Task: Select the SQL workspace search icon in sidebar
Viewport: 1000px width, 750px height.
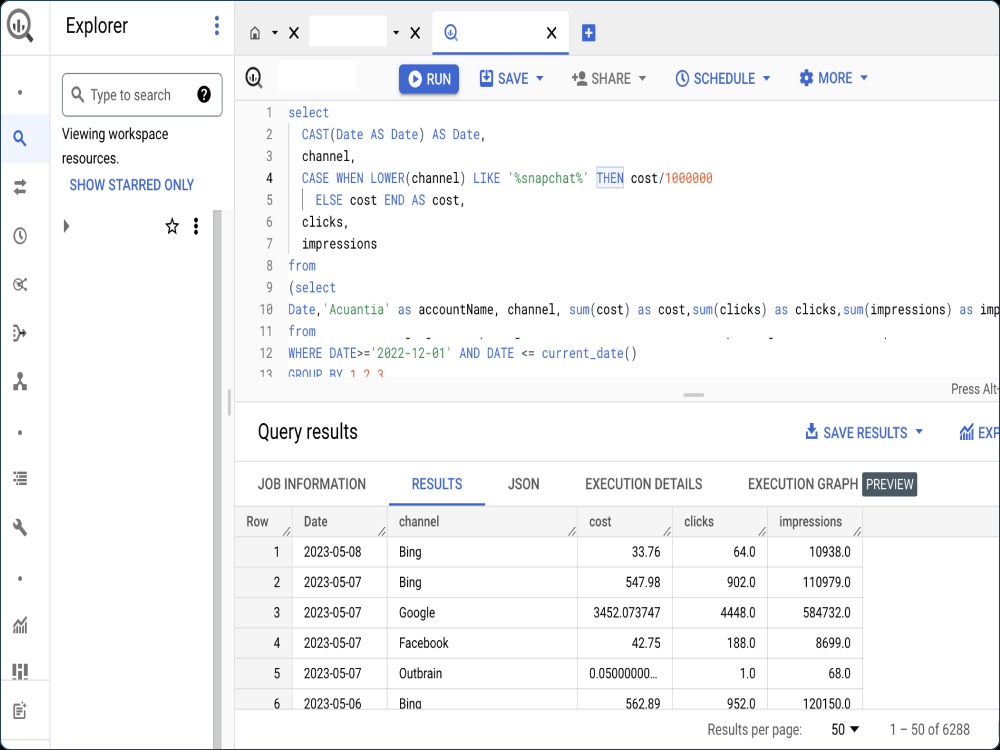Action: point(20,138)
